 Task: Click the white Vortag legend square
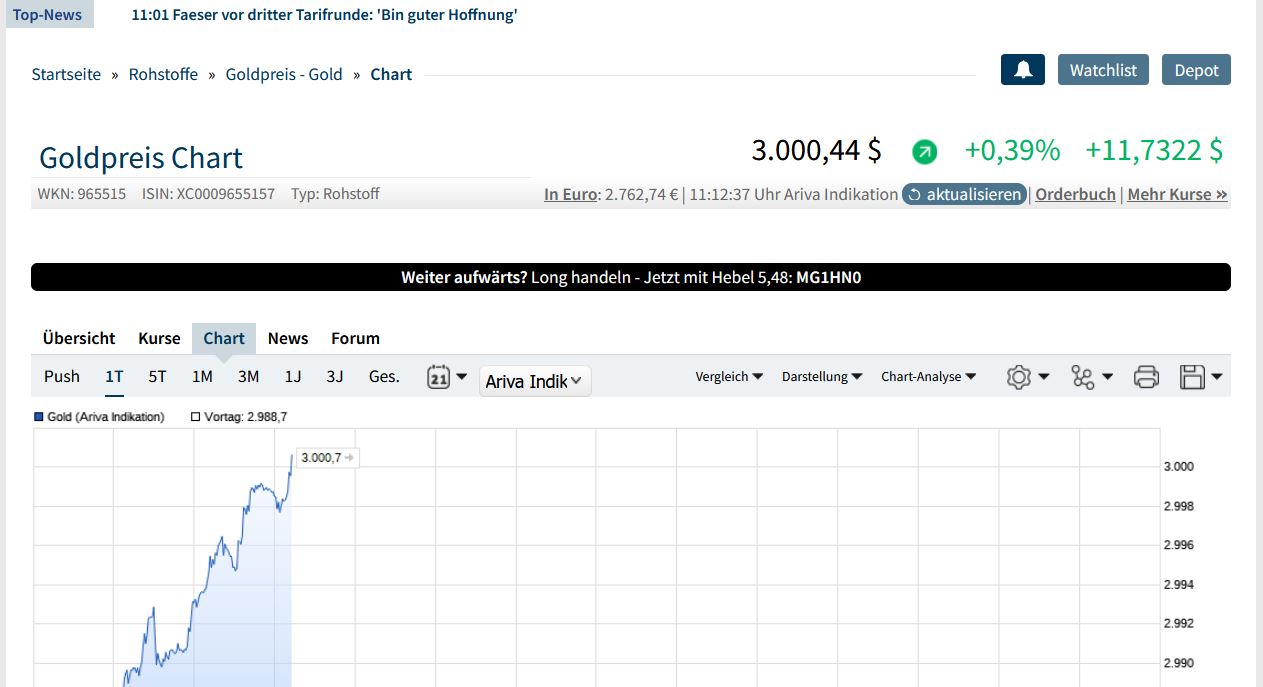[x=196, y=417]
